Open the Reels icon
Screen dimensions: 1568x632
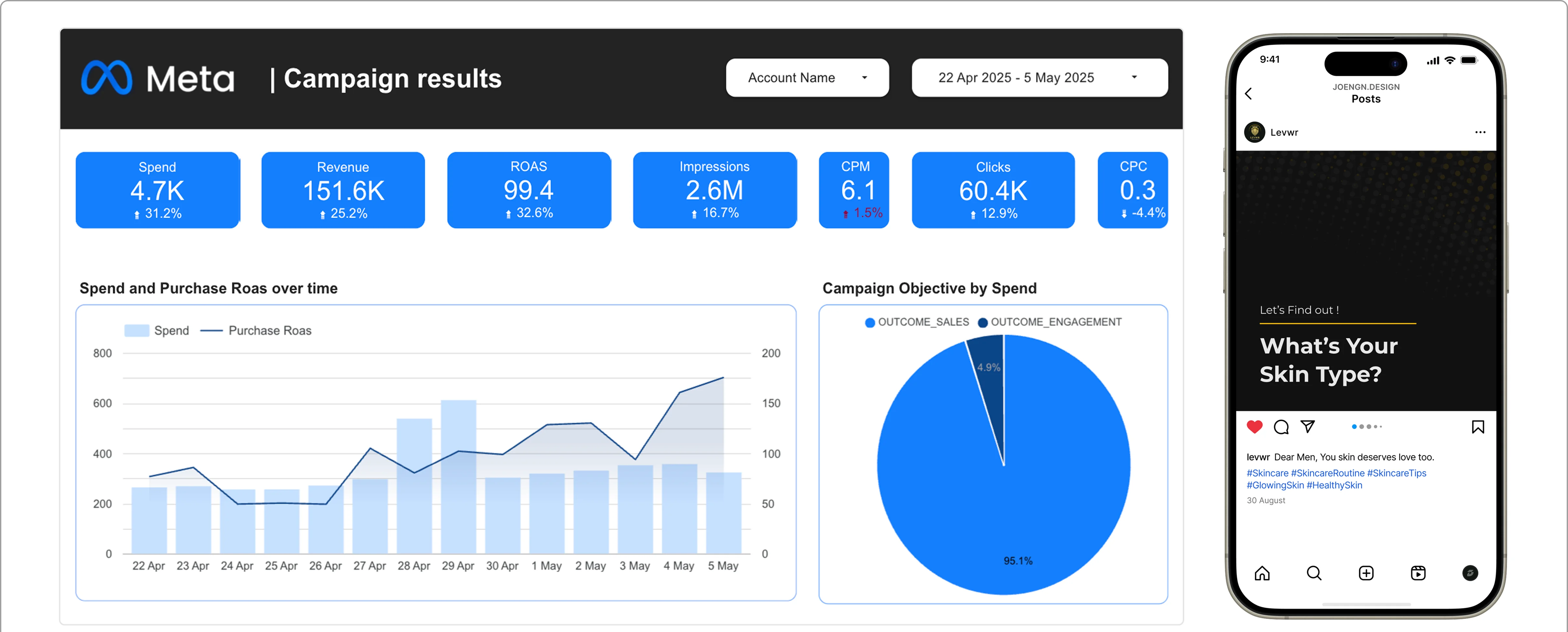tap(1418, 573)
